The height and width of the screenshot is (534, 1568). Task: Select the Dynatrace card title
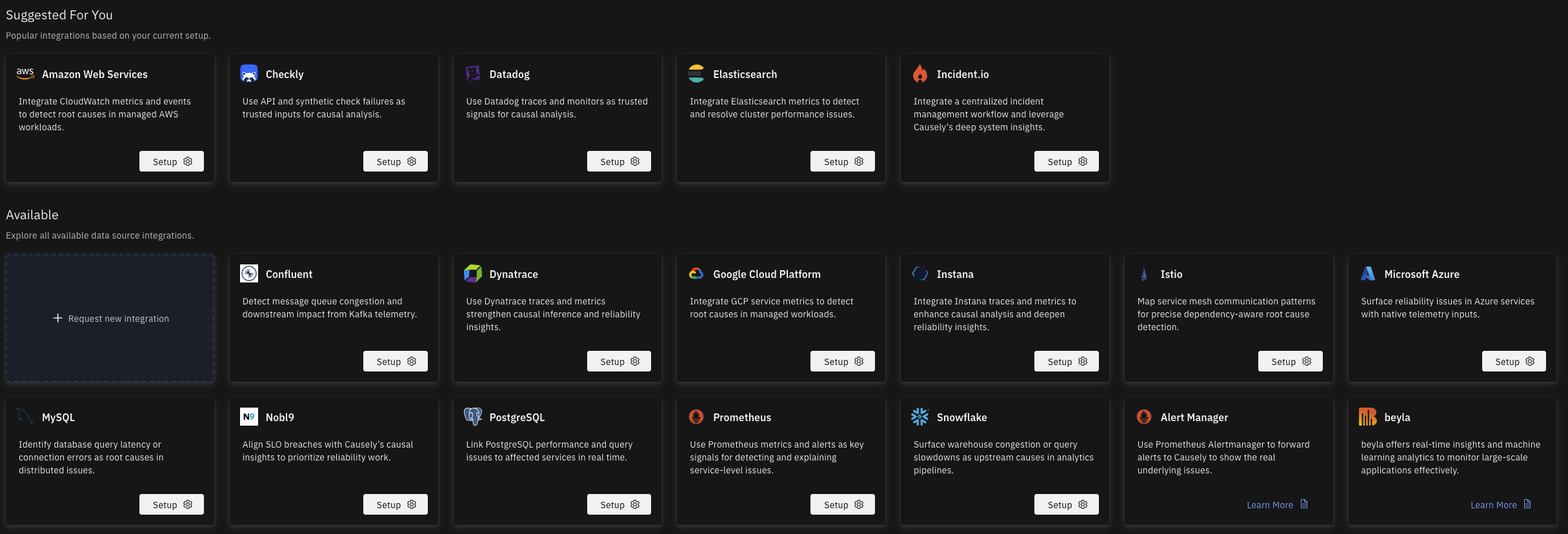[x=514, y=274]
